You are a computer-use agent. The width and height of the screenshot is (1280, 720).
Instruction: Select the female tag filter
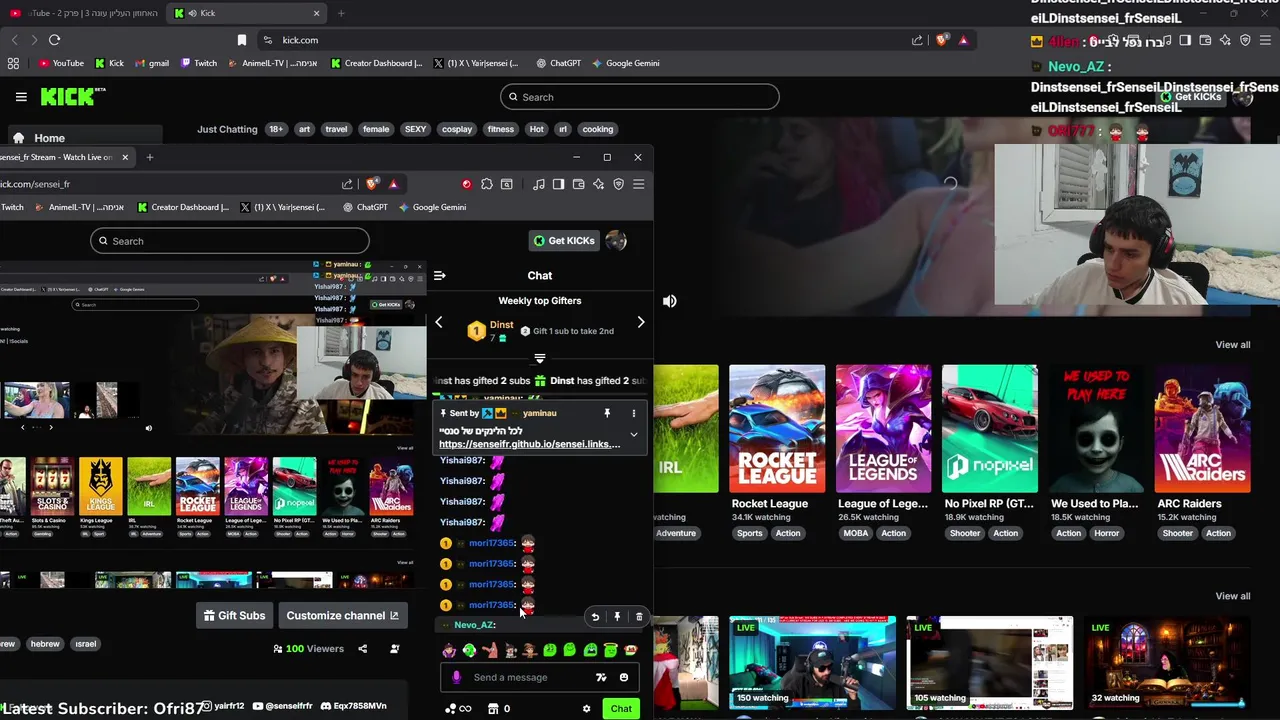[x=376, y=129]
